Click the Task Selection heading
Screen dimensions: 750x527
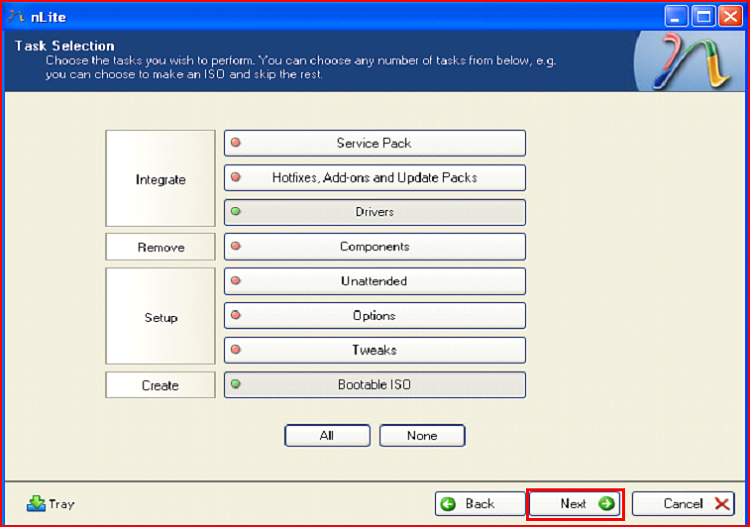65,46
